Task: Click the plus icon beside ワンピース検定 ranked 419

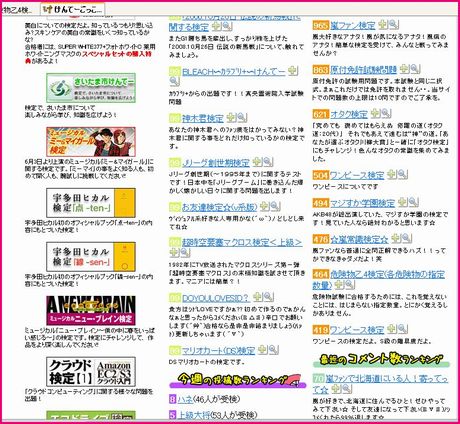Action: pos(392,329)
